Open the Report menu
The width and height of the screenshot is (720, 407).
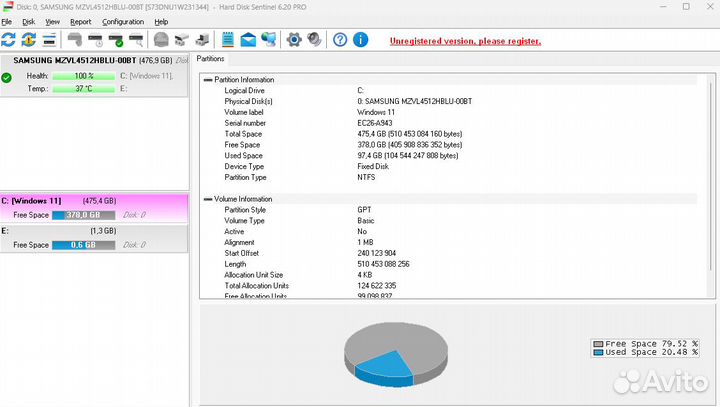pyautogui.click(x=80, y=21)
